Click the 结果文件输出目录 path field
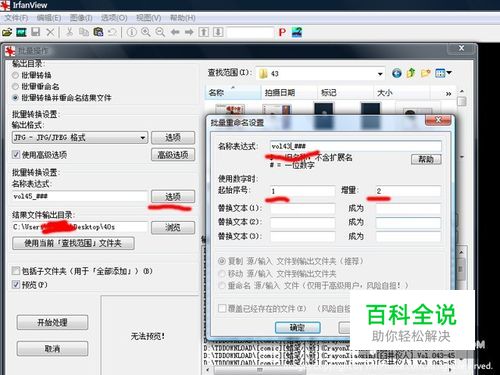Viewport: 500px width, 375px height. (x=80, y=227)
